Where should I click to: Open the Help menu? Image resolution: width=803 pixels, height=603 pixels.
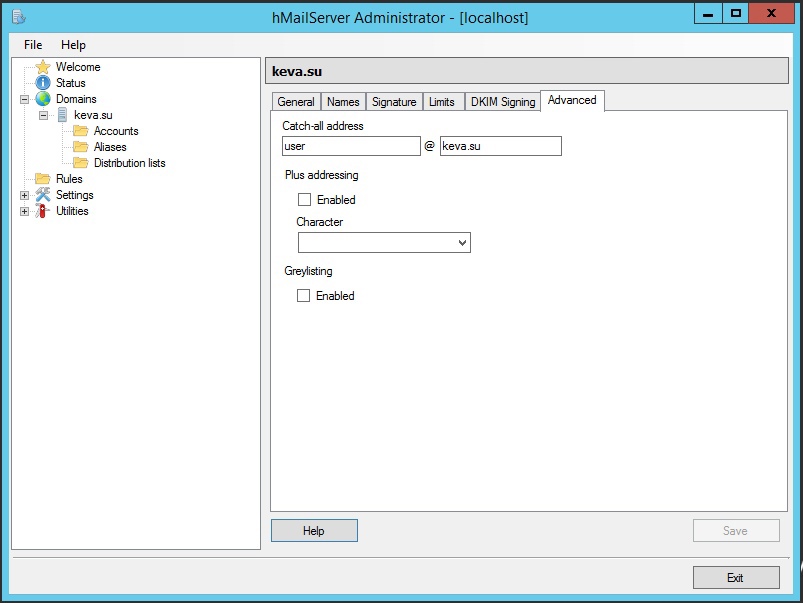[x=73, y=45]
